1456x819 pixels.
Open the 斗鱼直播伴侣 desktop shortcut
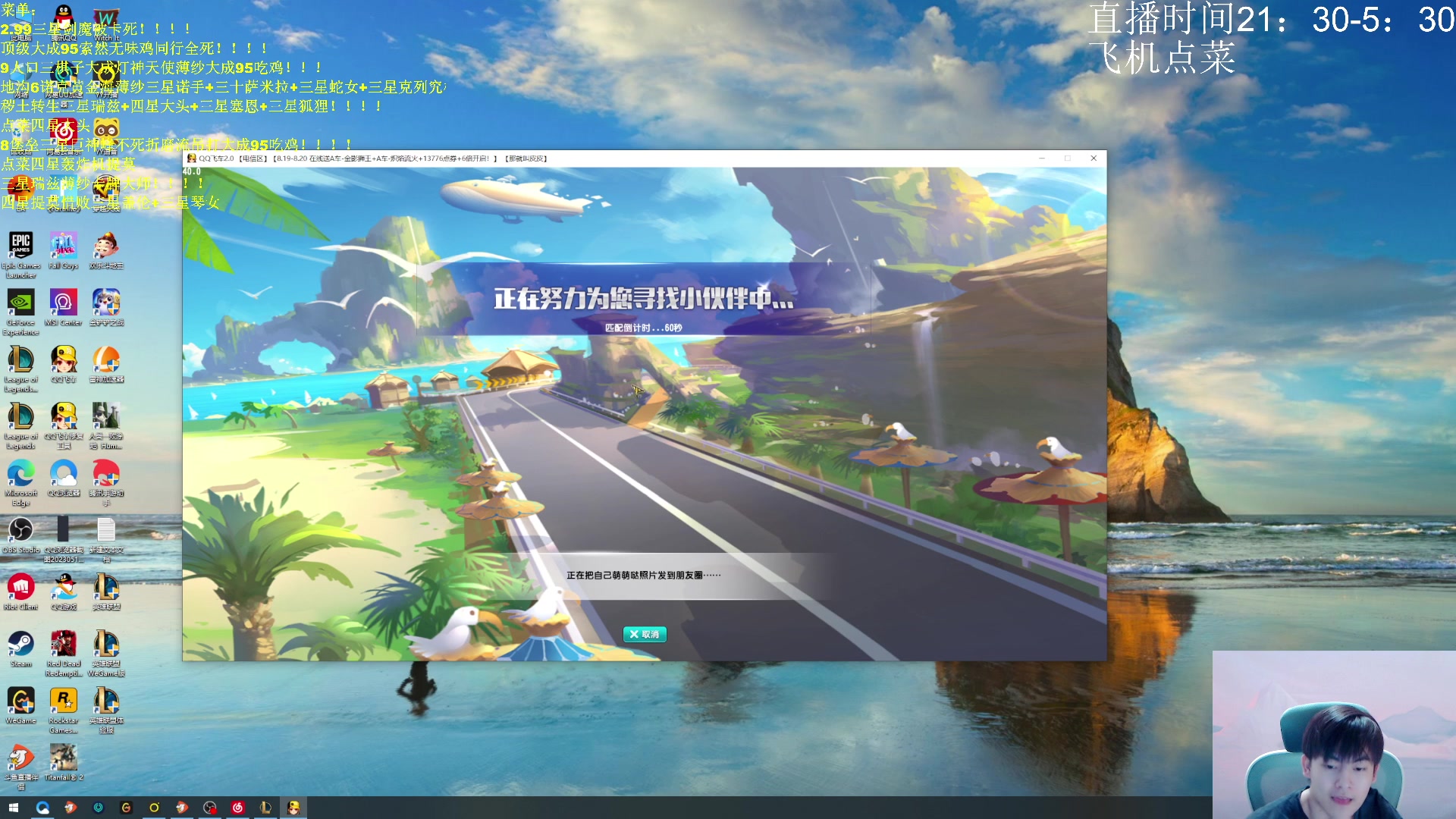coord(21,767)
